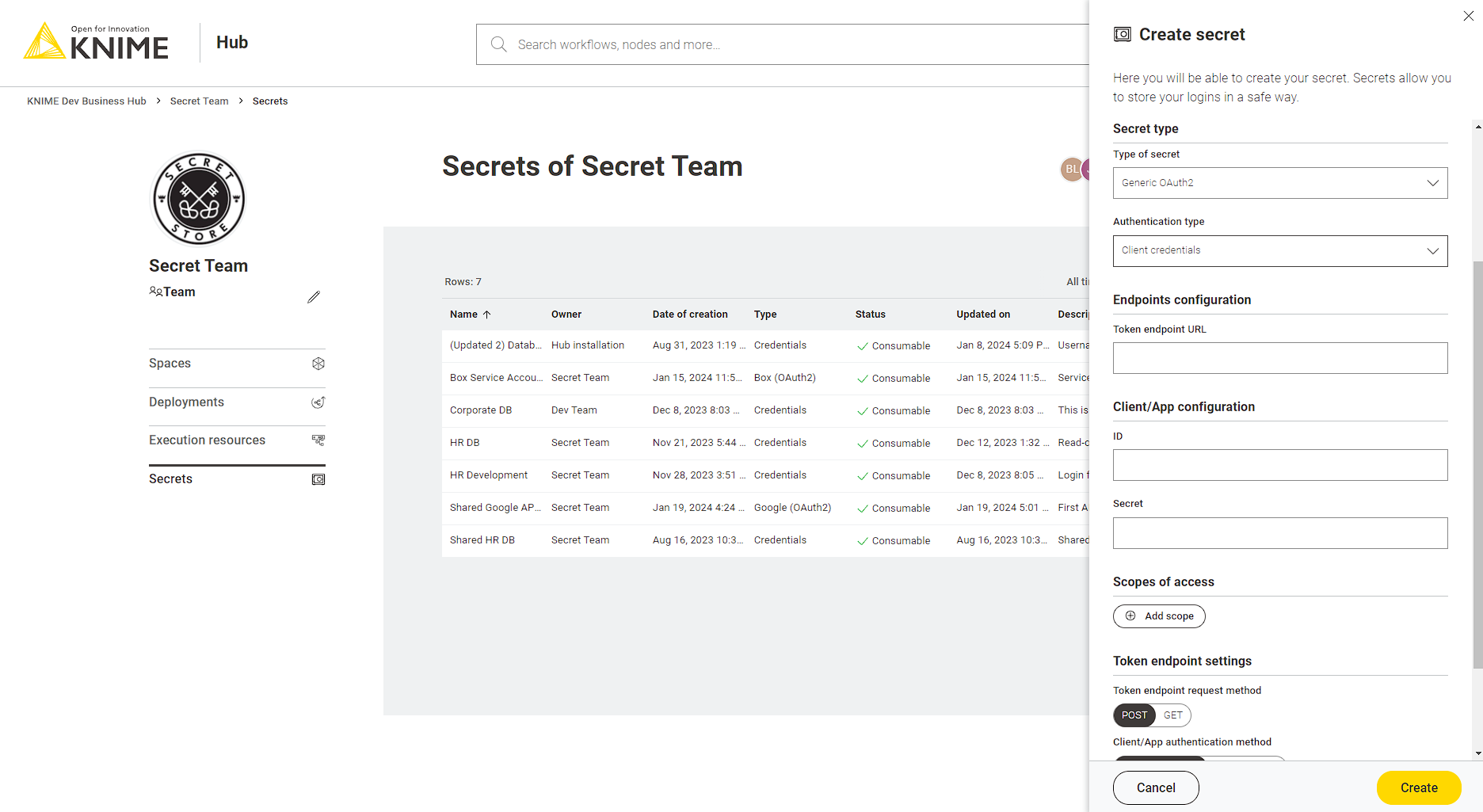Click the Add scope button
Screen dimensions: 1483x812
[1159, 616]
